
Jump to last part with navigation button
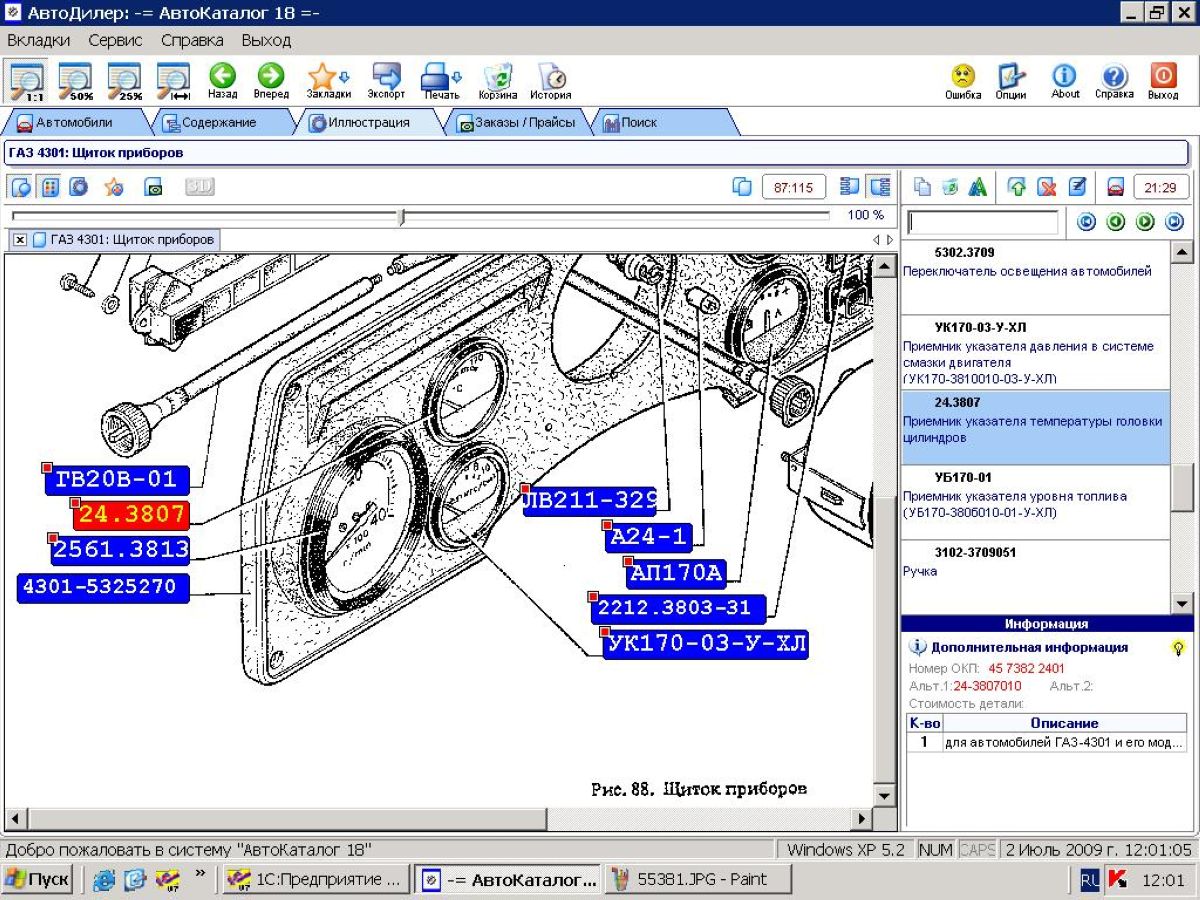[1175, 222]
